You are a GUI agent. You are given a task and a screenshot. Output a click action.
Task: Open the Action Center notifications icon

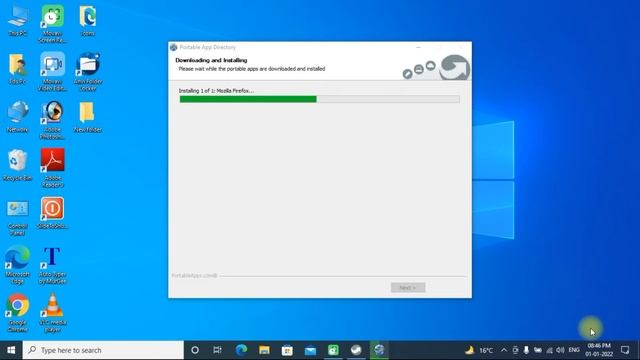pos(625,350)
